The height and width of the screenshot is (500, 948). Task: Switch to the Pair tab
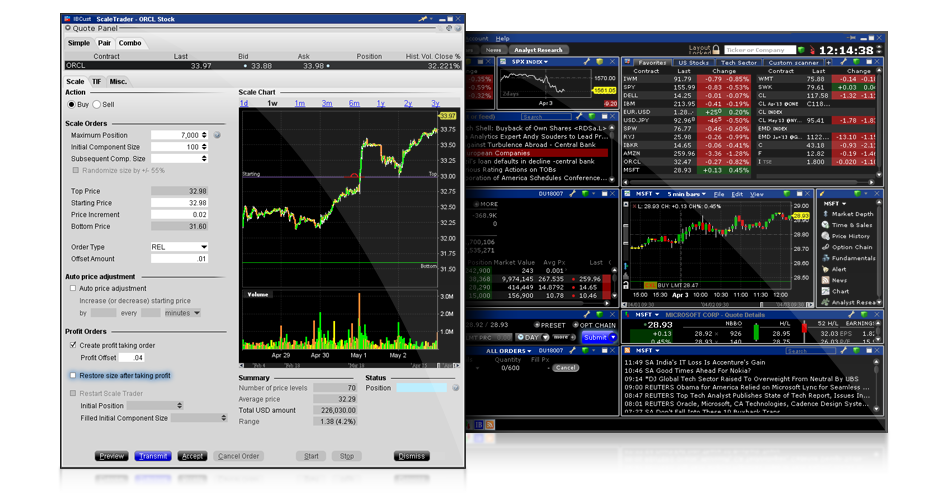[x=105, y=43]
